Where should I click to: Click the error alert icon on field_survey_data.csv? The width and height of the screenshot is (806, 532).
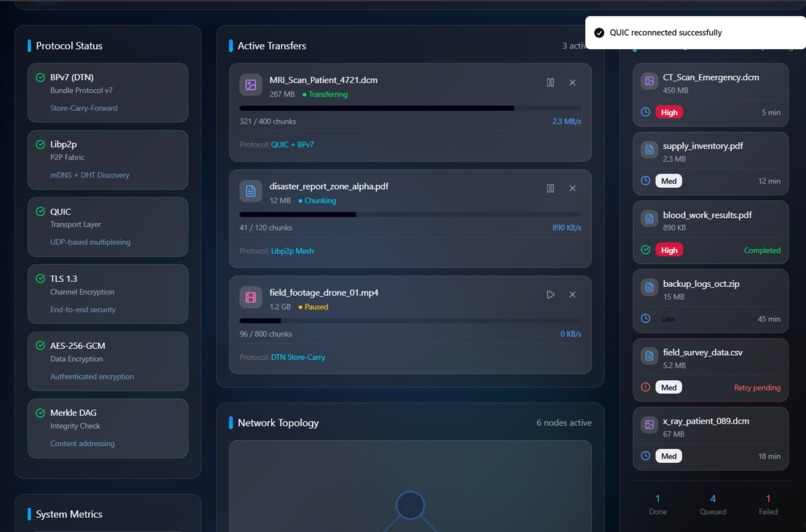coord(646,387)
